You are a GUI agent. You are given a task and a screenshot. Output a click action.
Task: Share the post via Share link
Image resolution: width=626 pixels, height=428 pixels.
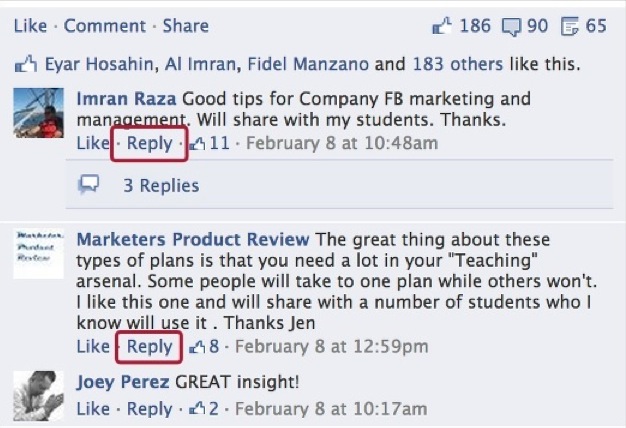click(186, 26)
